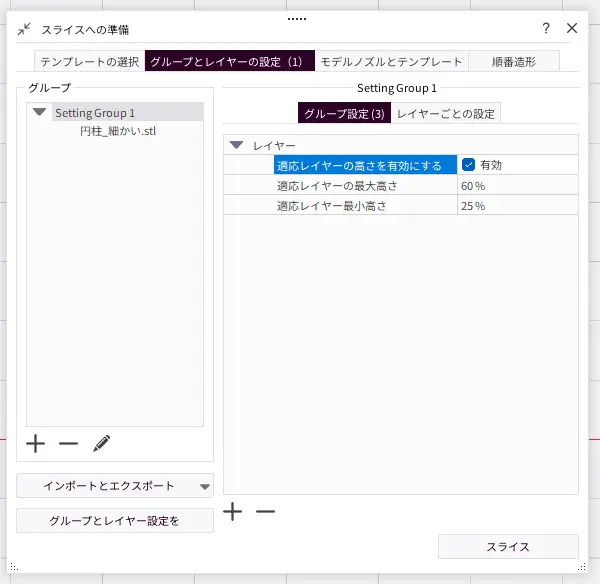
Task: Open help with the question mark icon
Action: point(546,28)
